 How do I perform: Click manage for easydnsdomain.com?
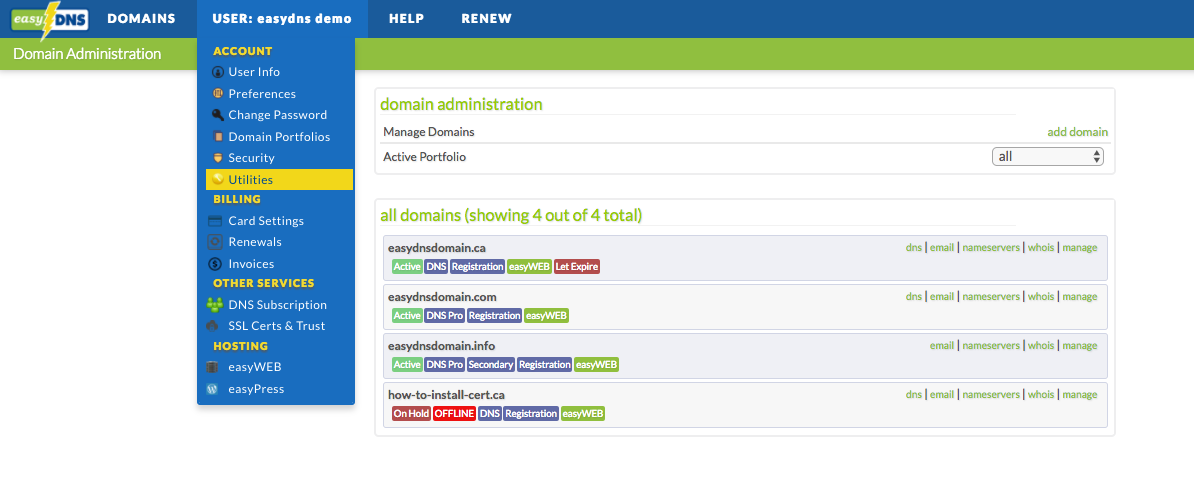[x=1080, y=296]
